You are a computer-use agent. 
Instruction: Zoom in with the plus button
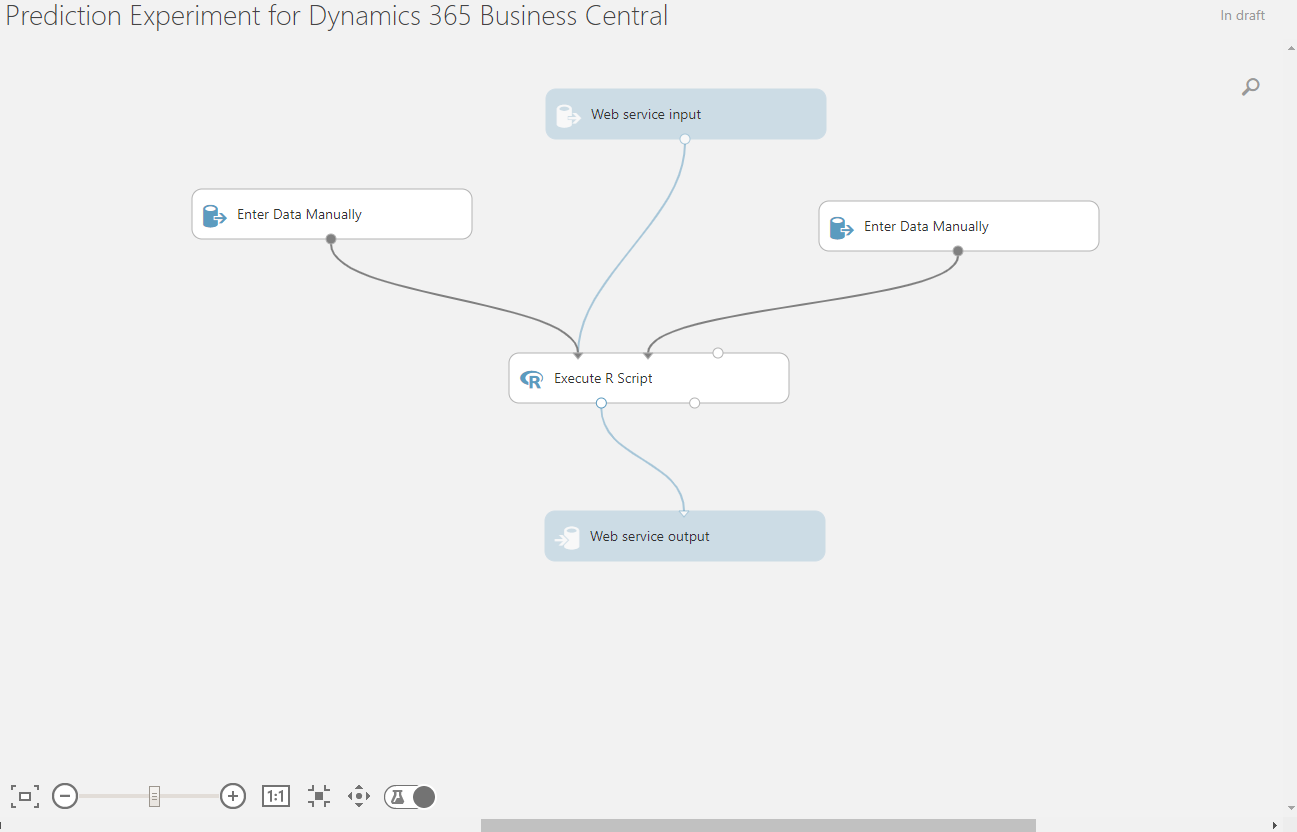(233, 796)
